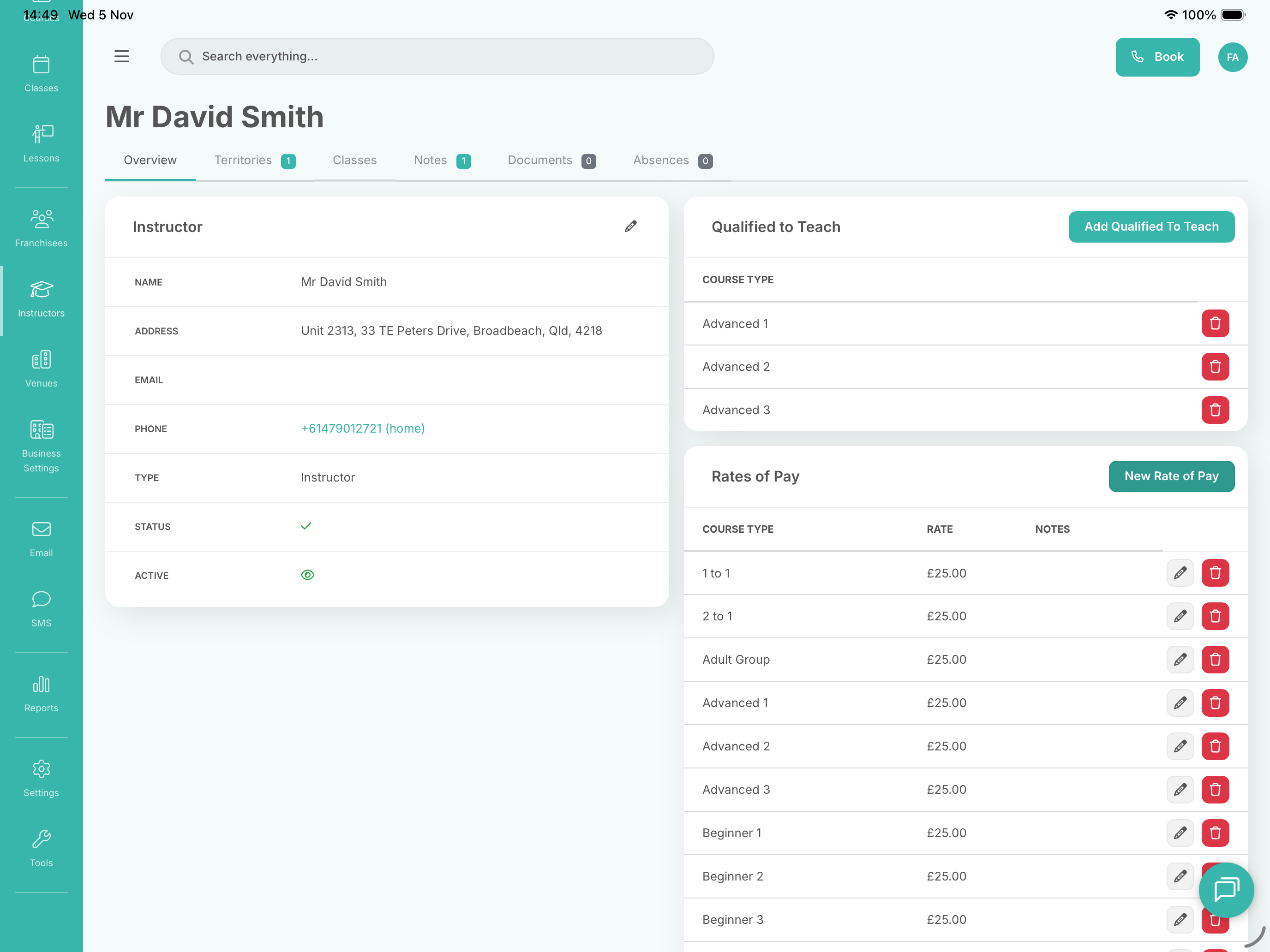Open the chat support bubble
The image size is (1270, 952).
(1226, 889)
